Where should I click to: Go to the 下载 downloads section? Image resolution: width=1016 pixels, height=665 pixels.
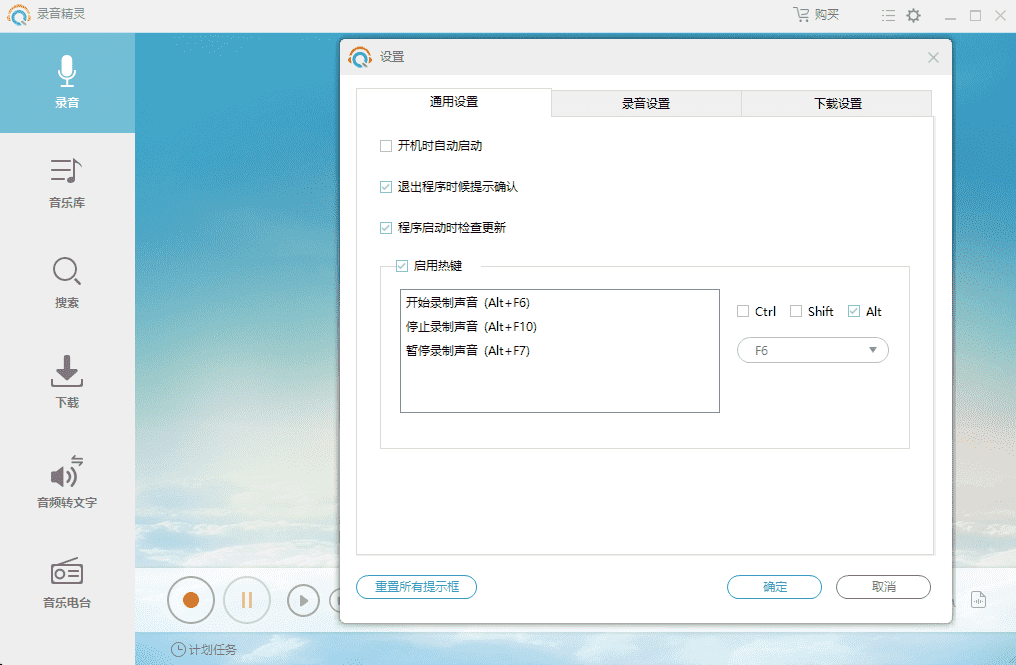[66, 380]
